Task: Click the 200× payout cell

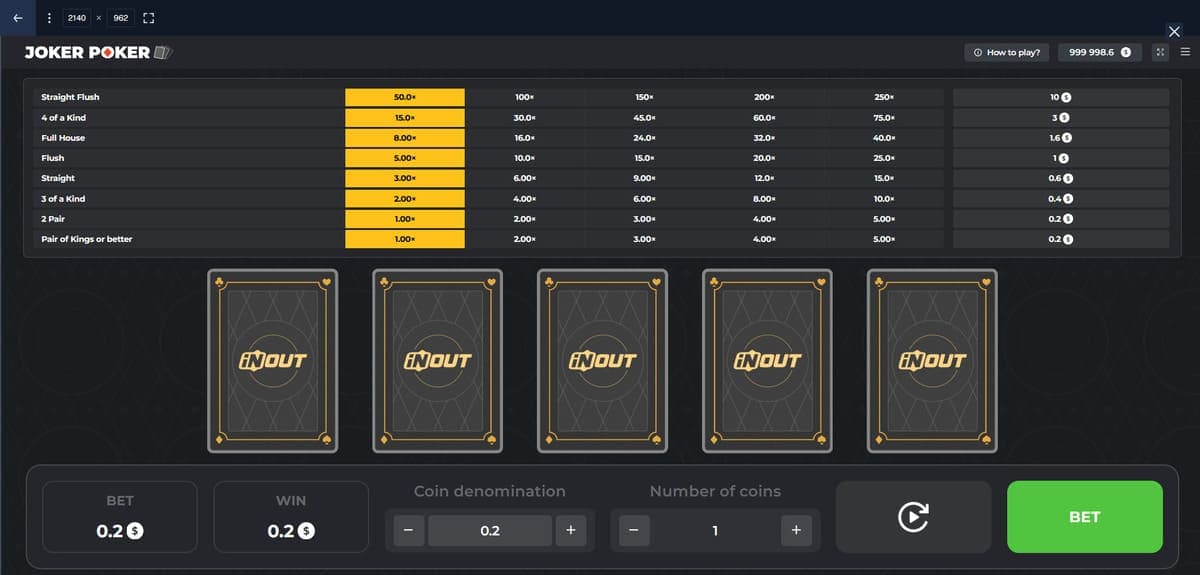Action: (x=764, y=97)
